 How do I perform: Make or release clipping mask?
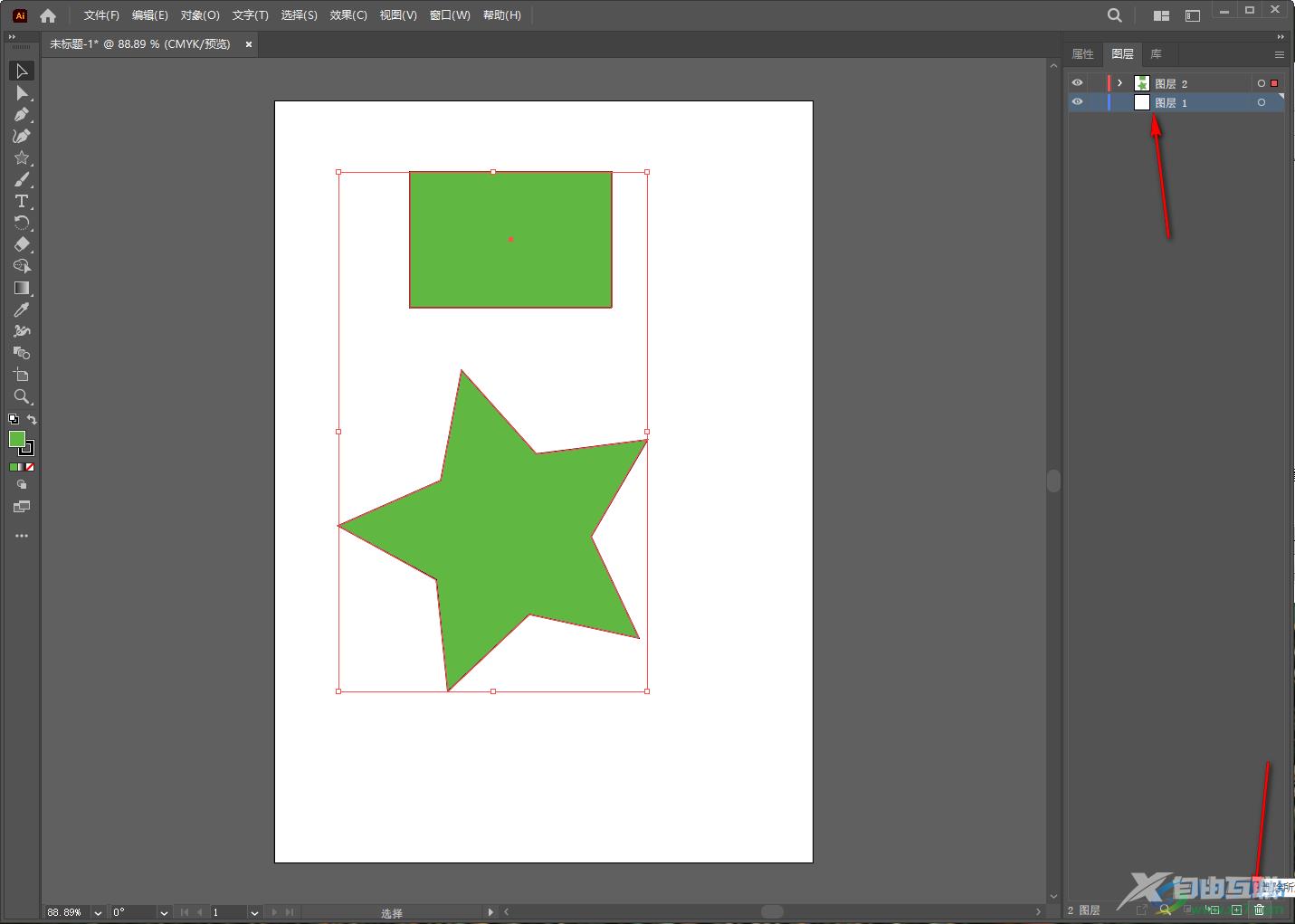coord(1188,910)
